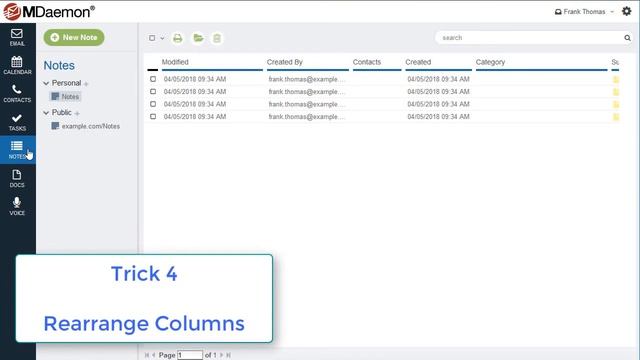Click the New Note button
640x360 pixels.
[x=74, y=38]
